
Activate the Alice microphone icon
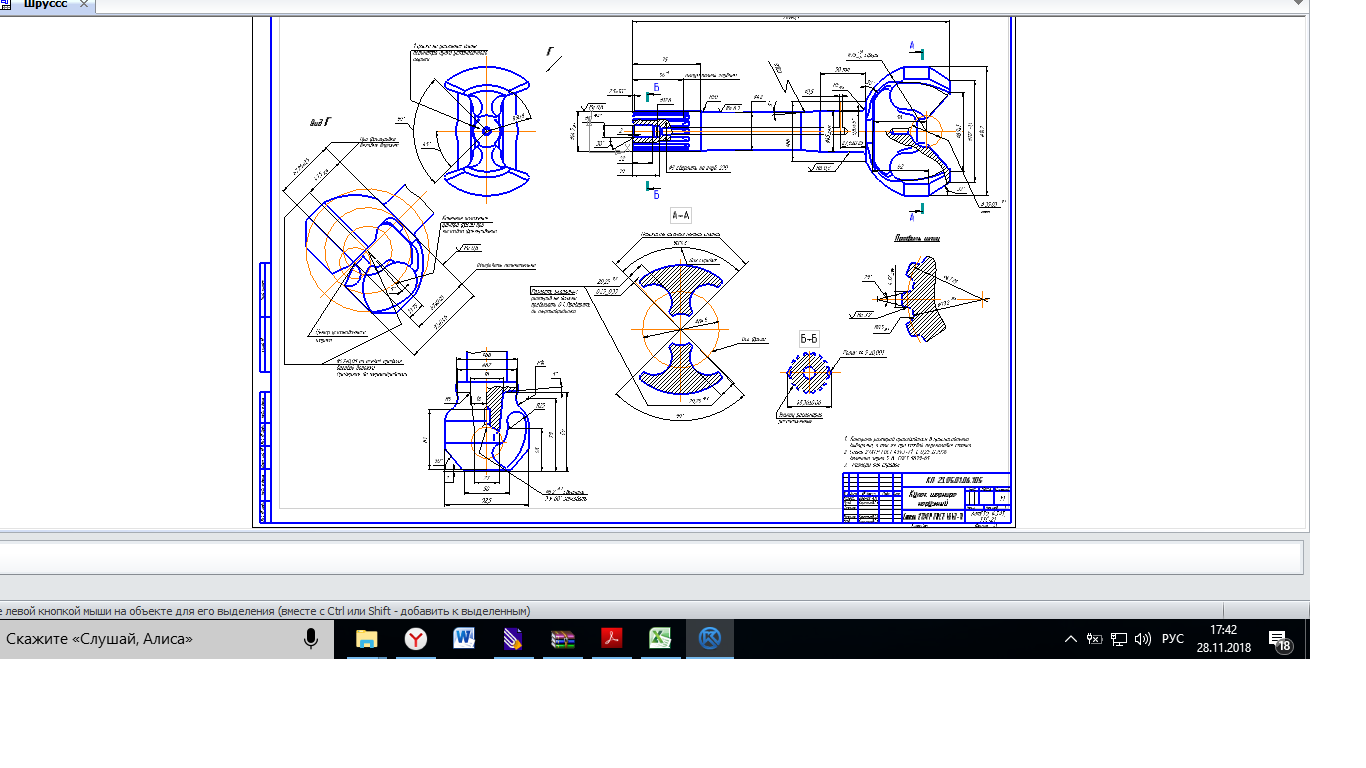(x=312, y=639)
